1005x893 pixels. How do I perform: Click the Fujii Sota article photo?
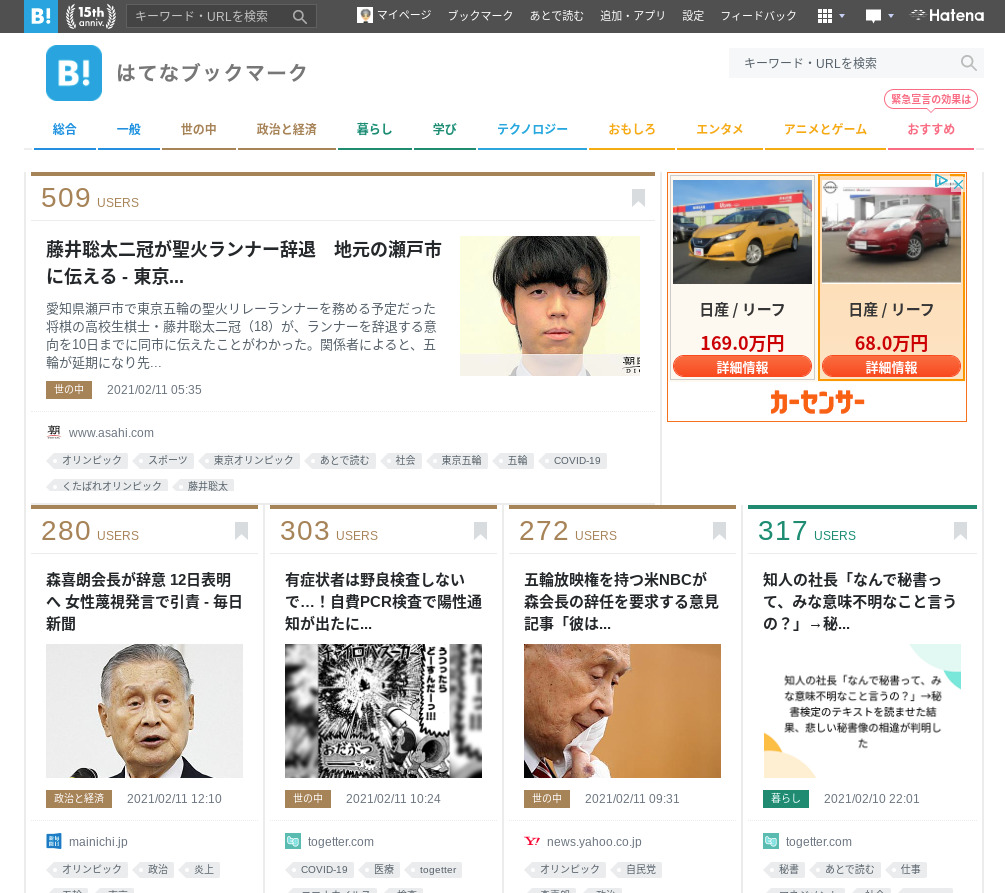pyautogui.click(x=550, y=306)
